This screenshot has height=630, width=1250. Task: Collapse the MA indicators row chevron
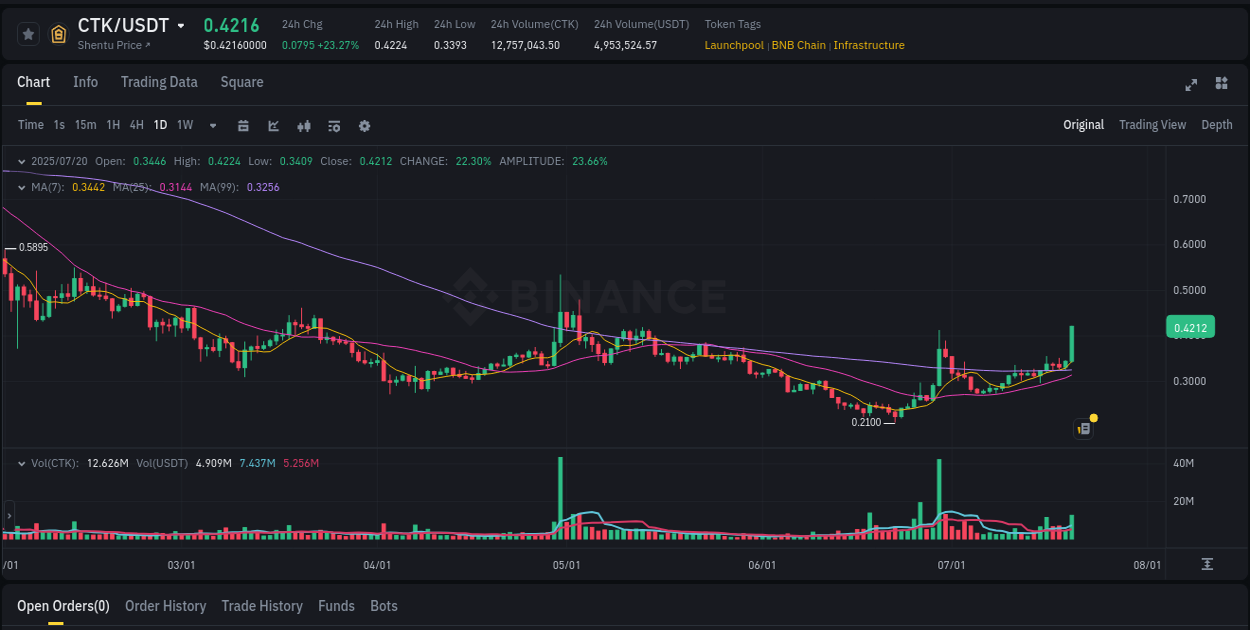coord(21,187)
